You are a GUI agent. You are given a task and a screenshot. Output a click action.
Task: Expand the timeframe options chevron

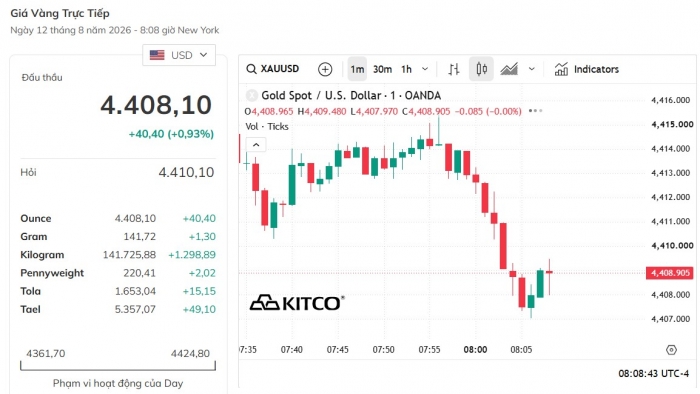click(425, 69)
